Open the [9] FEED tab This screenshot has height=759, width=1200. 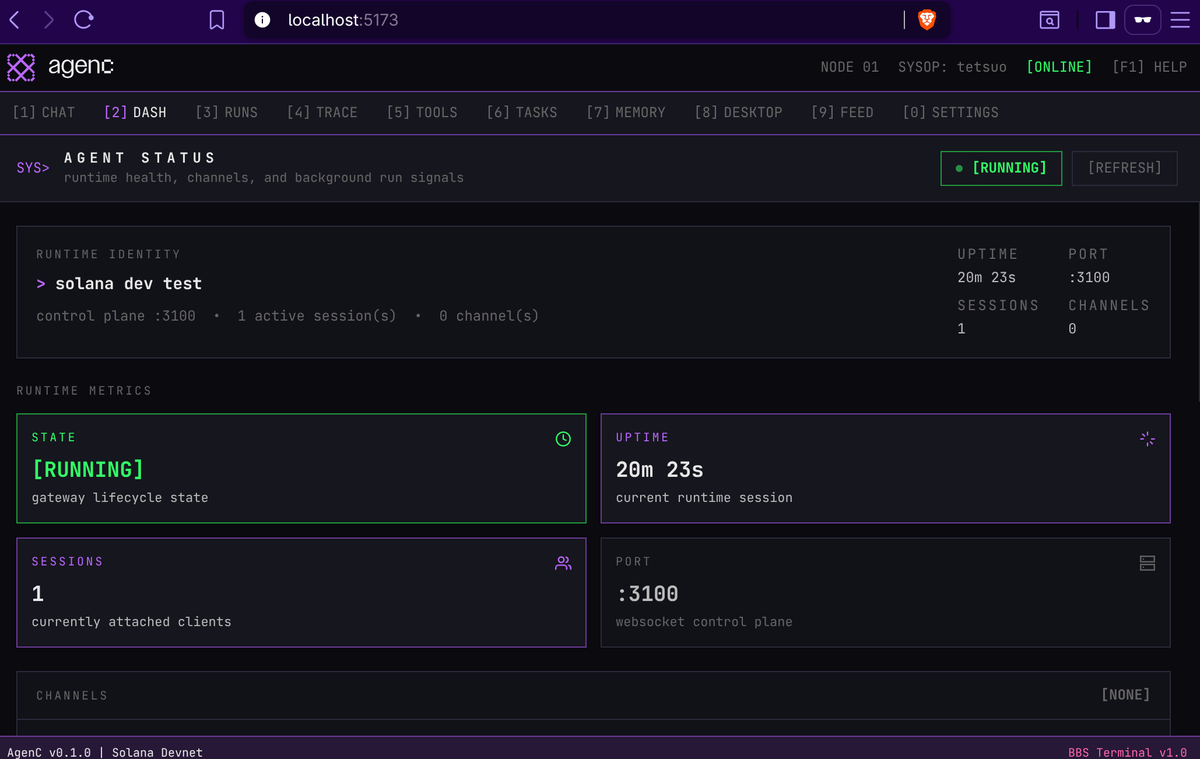[x=842, y=112]
